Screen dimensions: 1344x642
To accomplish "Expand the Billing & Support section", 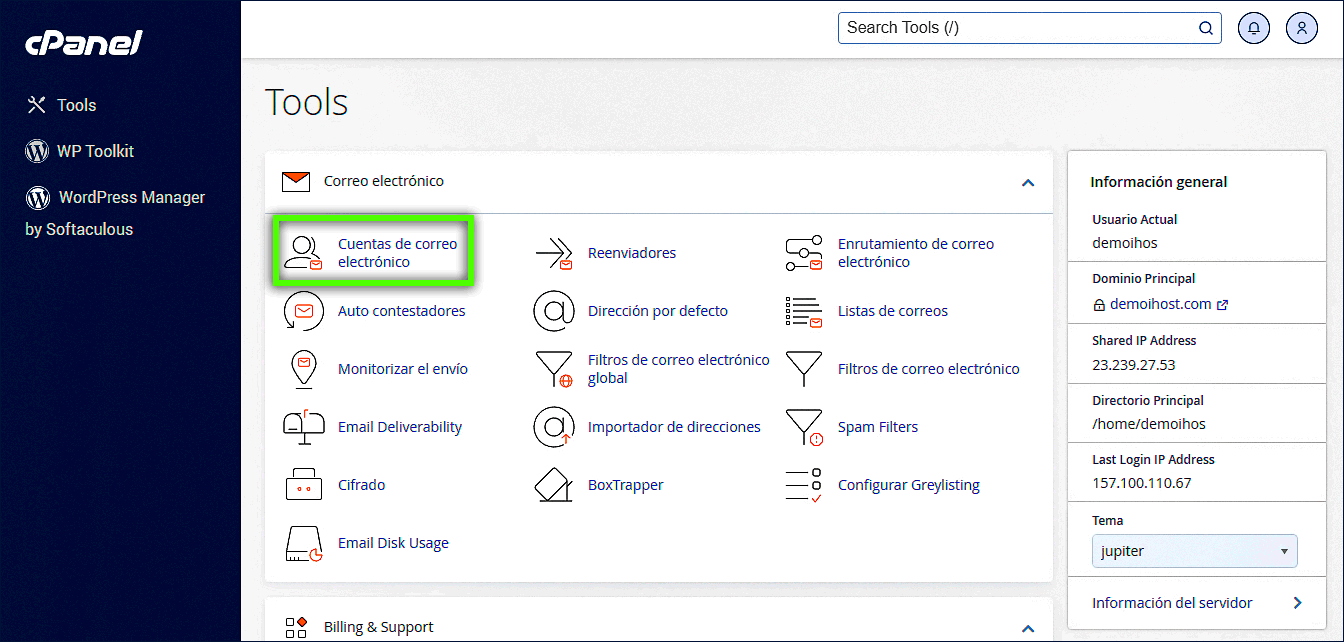I will [1027, 627].
